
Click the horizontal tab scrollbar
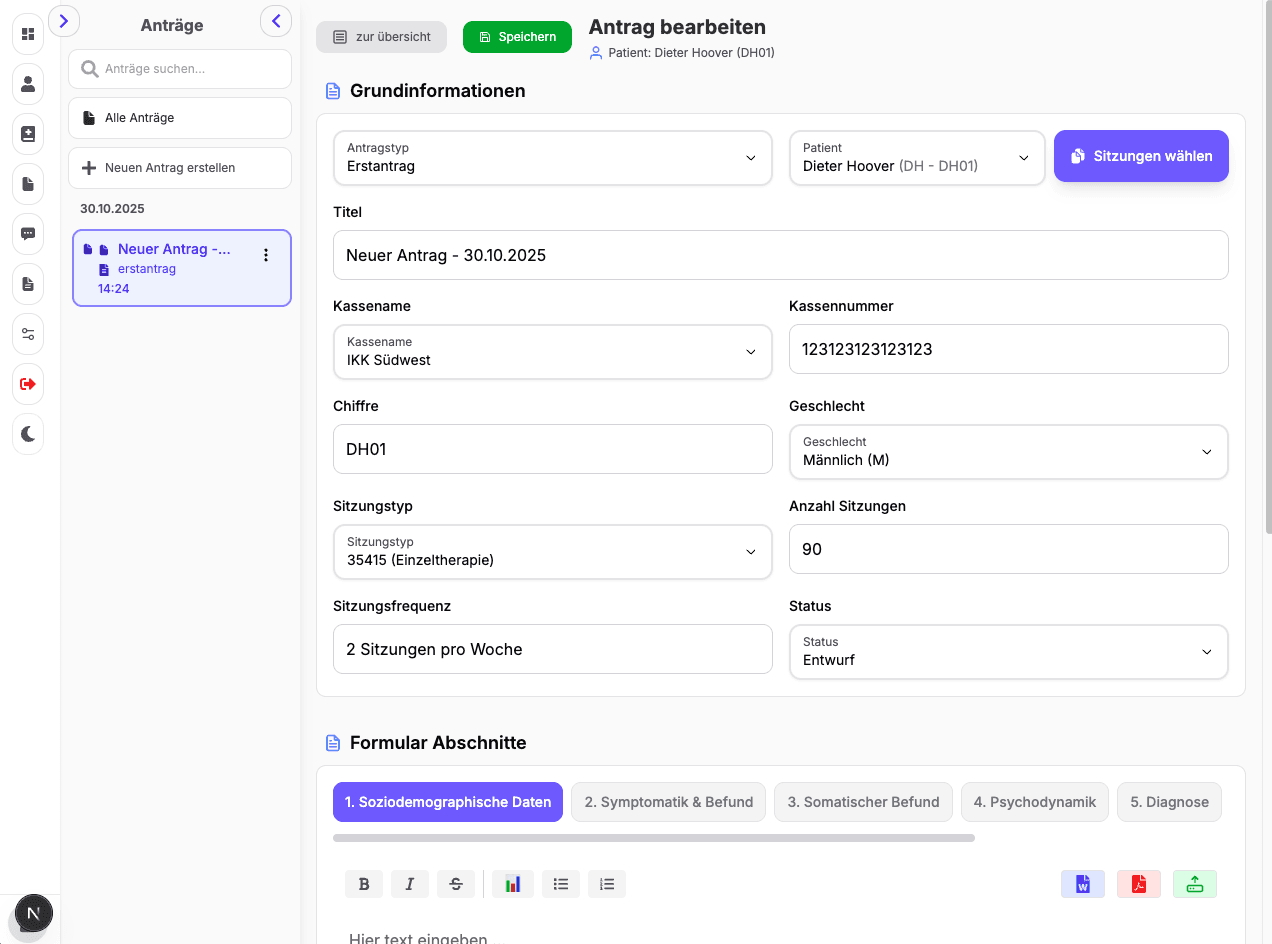tap(653, 838)
